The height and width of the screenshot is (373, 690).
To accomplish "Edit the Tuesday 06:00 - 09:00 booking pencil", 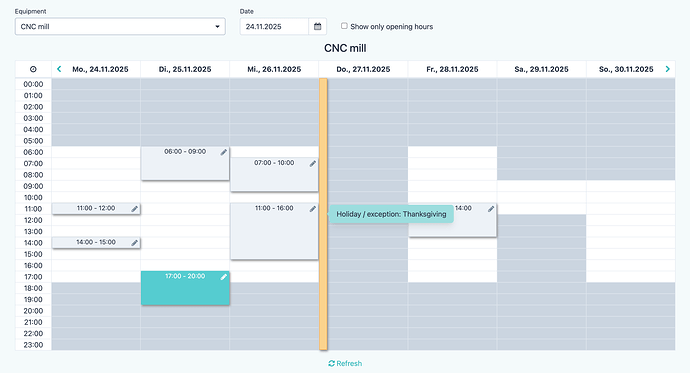I will [224, 152].
